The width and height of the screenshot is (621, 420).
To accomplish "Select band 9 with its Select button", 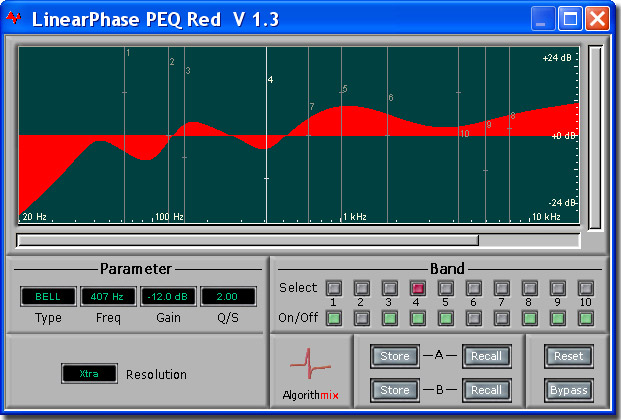I will click(x=558, y=288).
